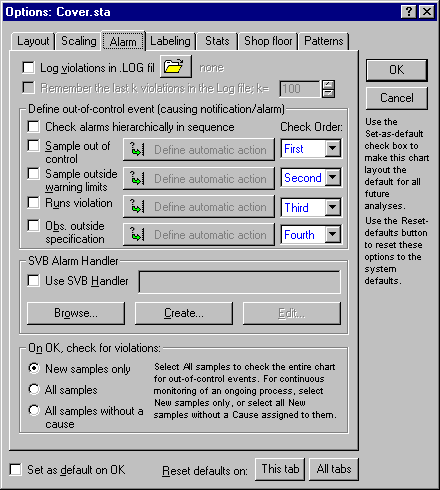Click the k violations value field
The height and width of the screenshot is (490, 440).
tap(299, 89)
